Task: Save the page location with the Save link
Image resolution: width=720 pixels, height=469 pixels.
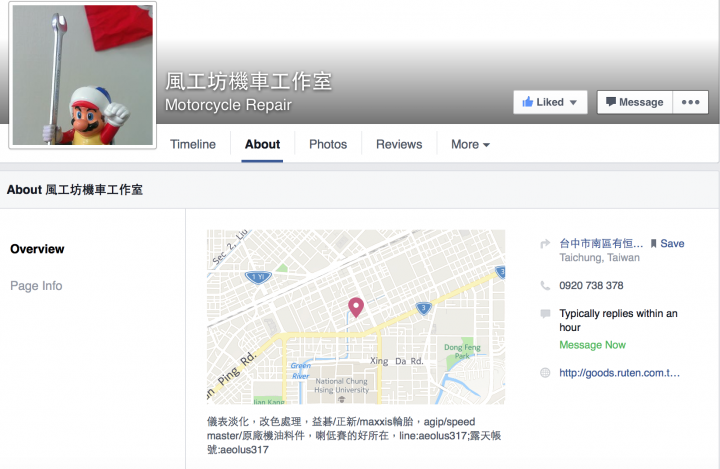Action: pos(667,243)
